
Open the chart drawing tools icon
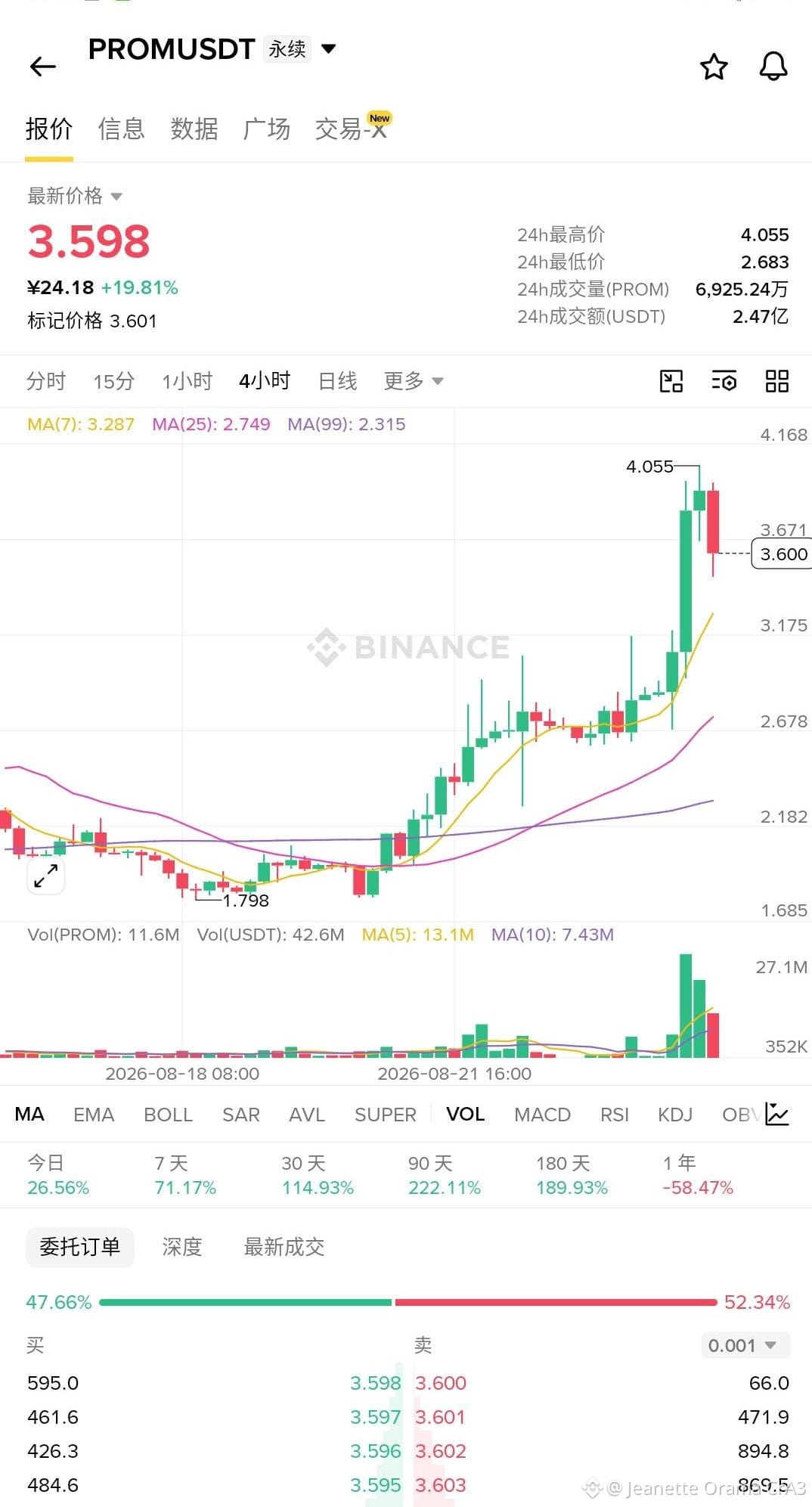671,381
